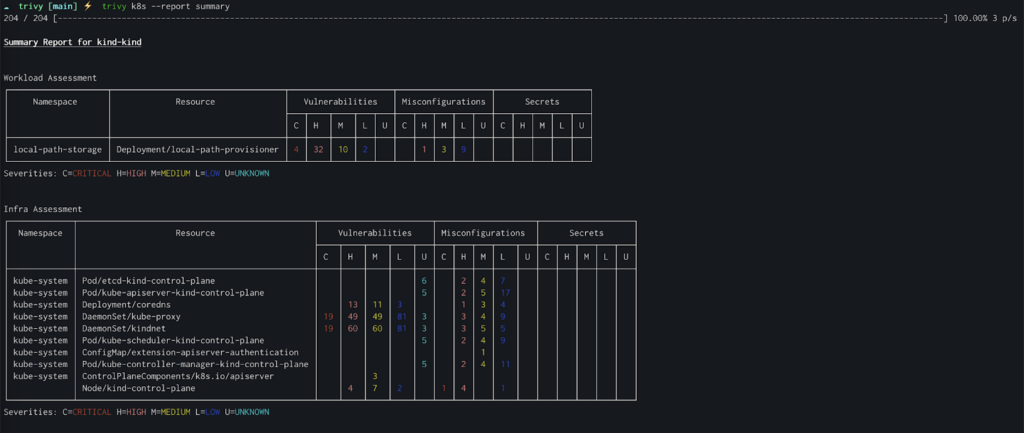This screenshot has width=1024, height=433.
Task: Click the local-path-storage namespace cell
Action: point(58,150)
